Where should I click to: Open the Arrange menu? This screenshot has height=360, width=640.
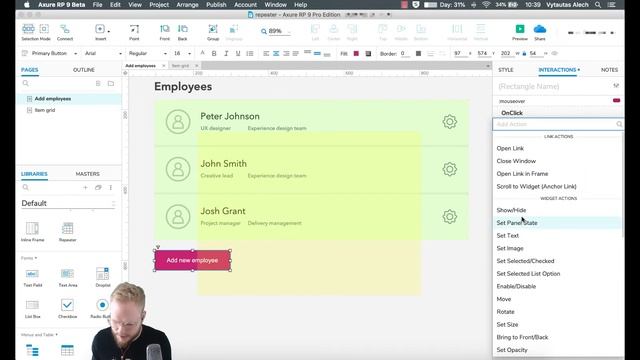point(187,5)
